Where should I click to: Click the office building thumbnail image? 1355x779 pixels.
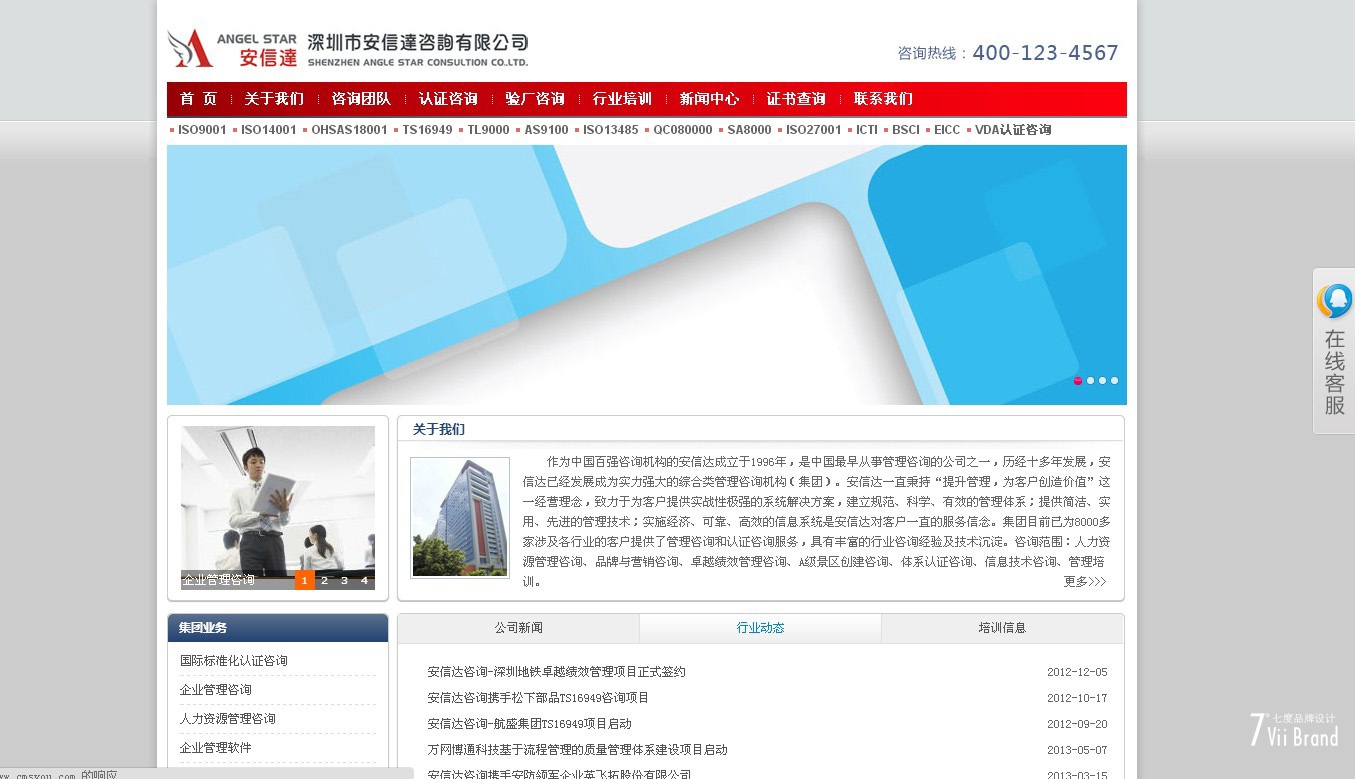460,517
